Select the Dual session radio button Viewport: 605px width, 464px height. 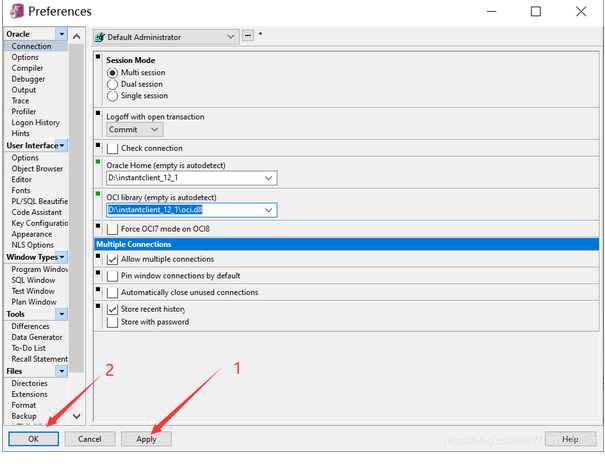pyautogui.click(x=112, y=84)
